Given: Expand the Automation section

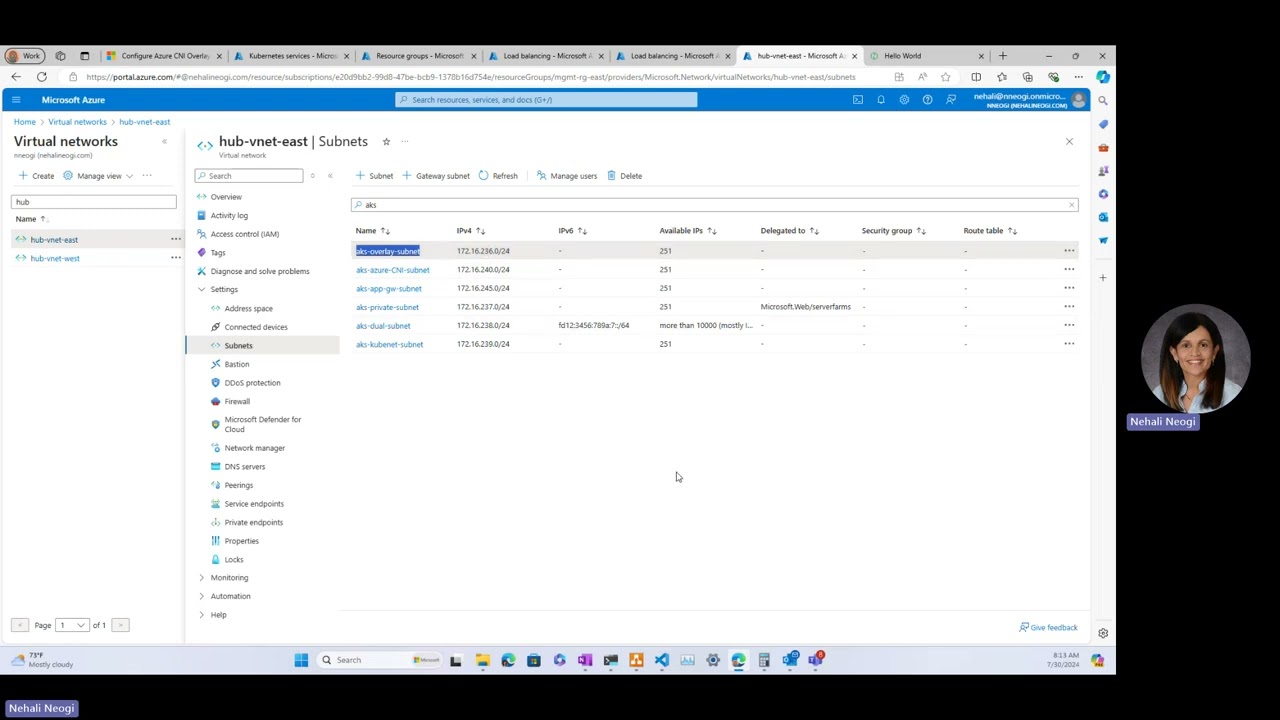Looking at the screenshot, I should pyautogui.click(x=201, y=596).
